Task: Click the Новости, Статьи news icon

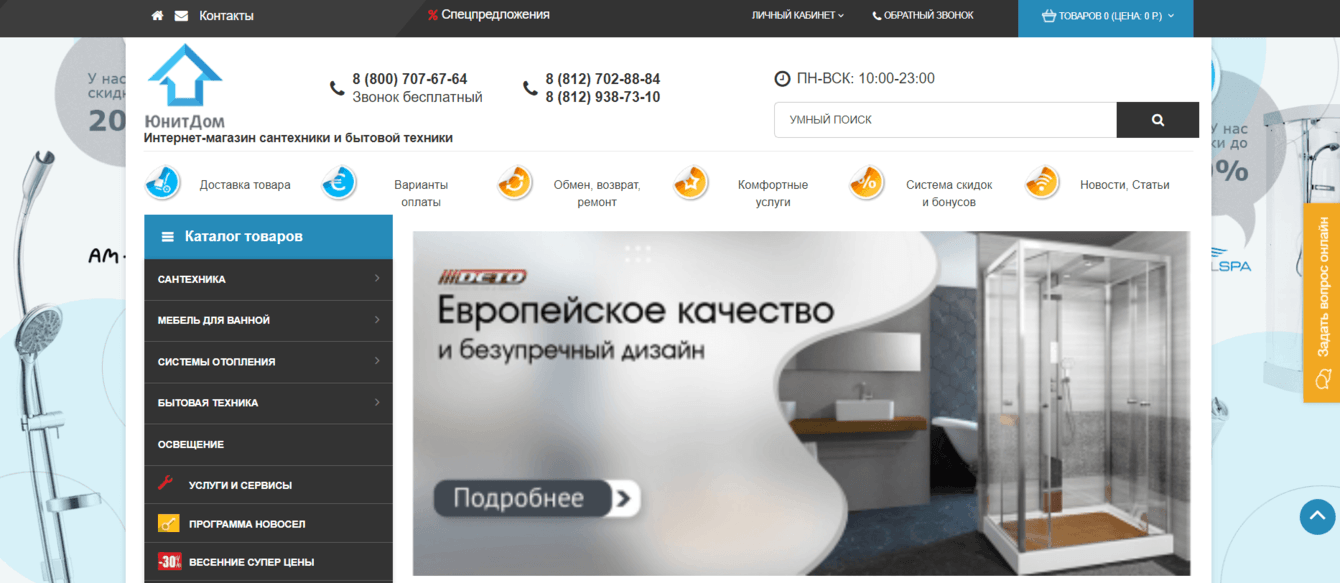Action: (x=1041, y=184)
